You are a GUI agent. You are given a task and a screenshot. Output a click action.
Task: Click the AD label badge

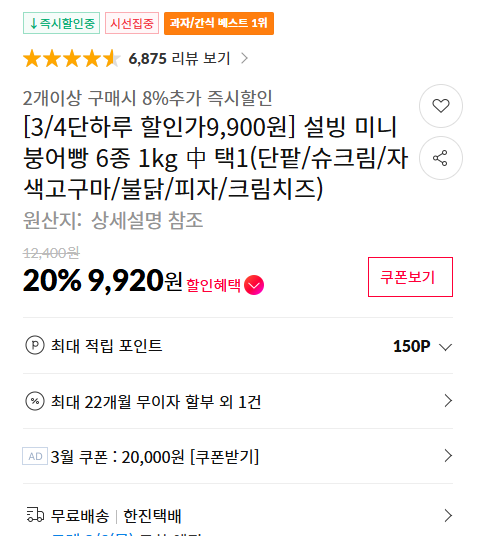coord(35,456)
